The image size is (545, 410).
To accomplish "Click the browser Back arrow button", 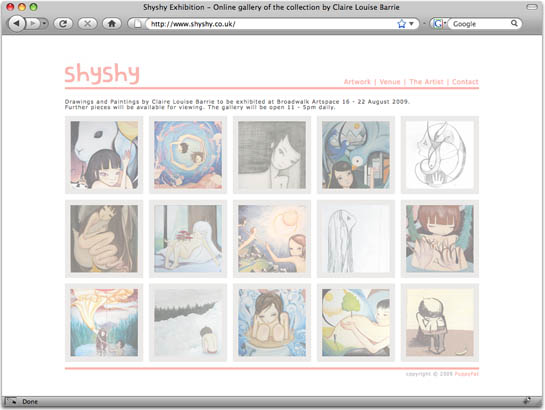I will pos(17,24).
